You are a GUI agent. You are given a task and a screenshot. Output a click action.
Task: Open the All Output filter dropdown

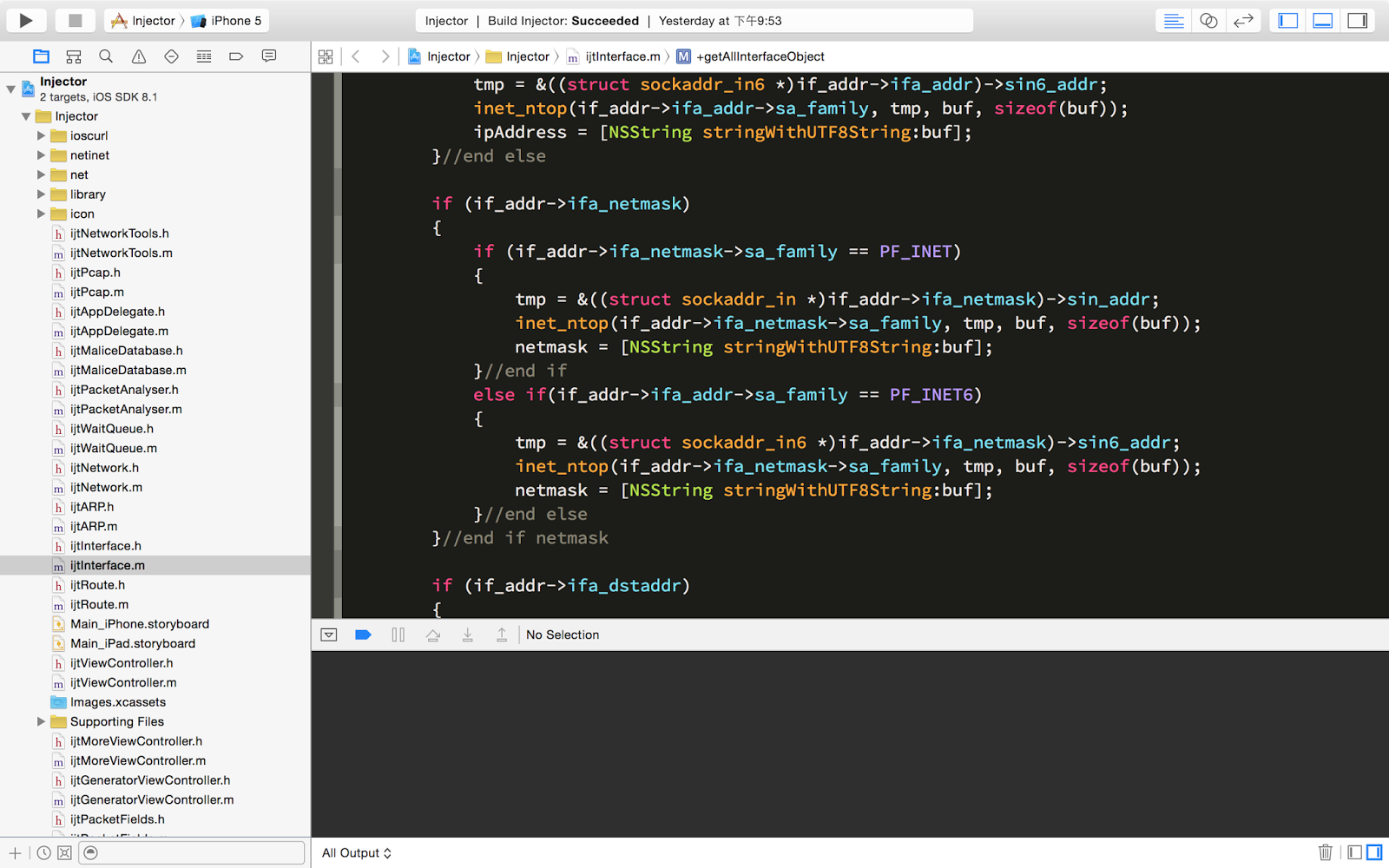[354, 852]
